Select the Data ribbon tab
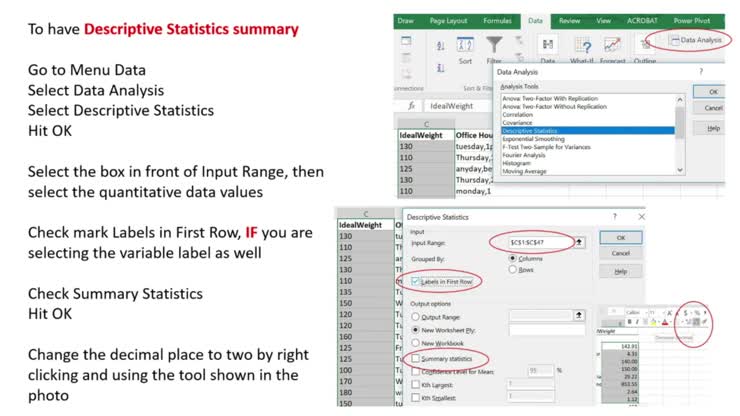Image resolution: width=740 pixels, height=416 pixels. pyautogui.click(x=535, y=21)
